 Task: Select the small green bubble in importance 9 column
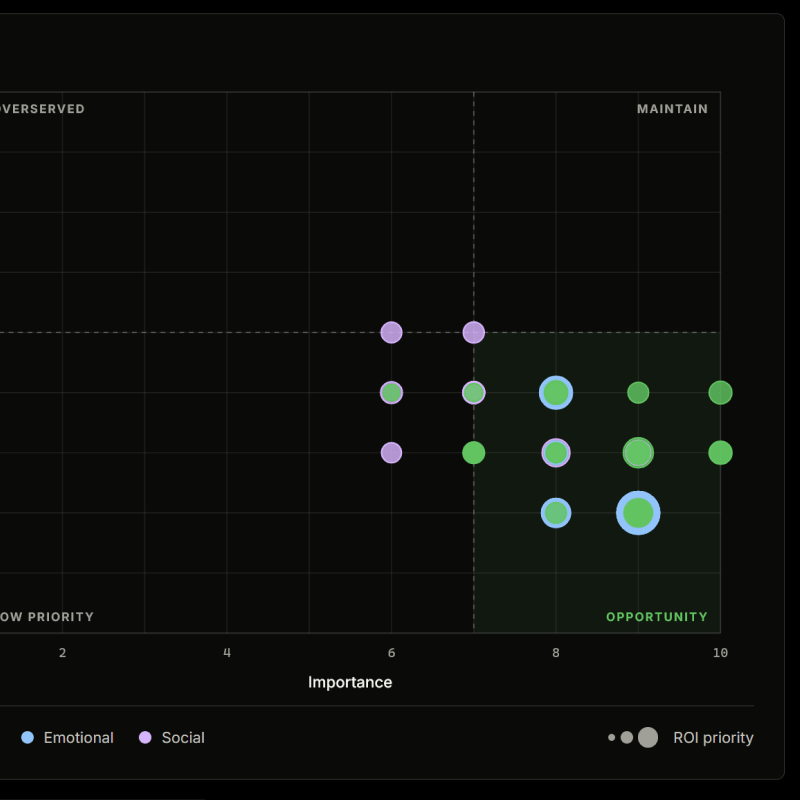coord(638,393)
